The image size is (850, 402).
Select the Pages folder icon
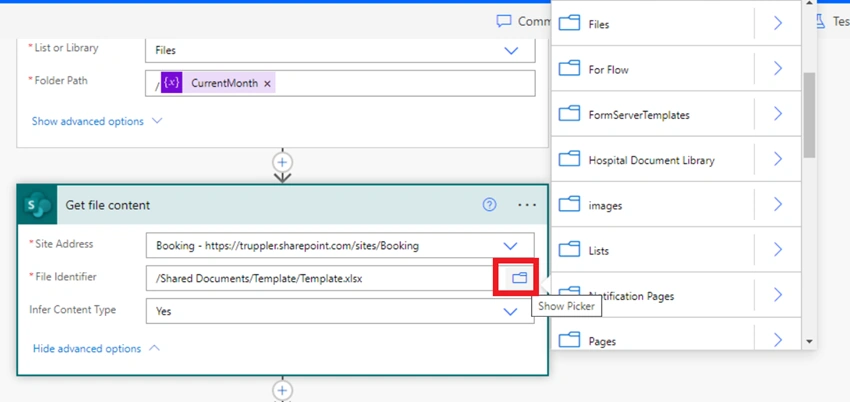[x=570, y=340]
